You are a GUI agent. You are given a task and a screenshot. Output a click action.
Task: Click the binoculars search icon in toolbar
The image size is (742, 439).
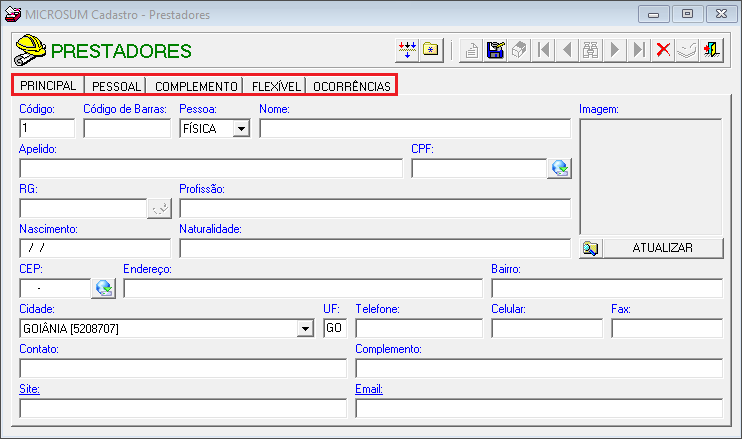(x=590, y=50)
